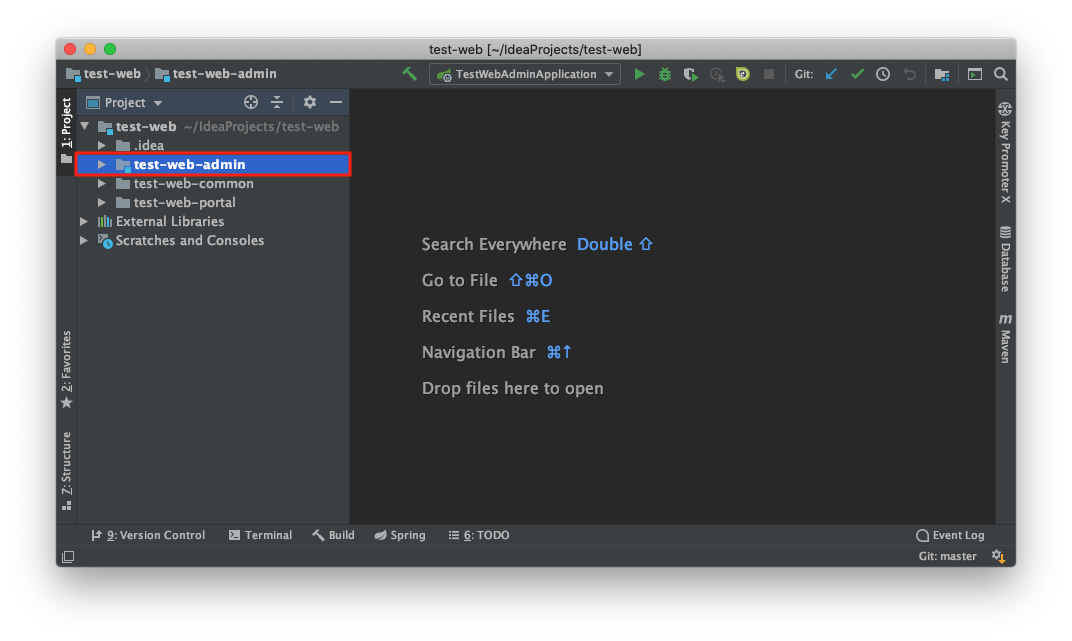This screenshot has height=641, width=1072.
Task: Click the 'Recent Files' hint text
Action: [x=468, y=316]
